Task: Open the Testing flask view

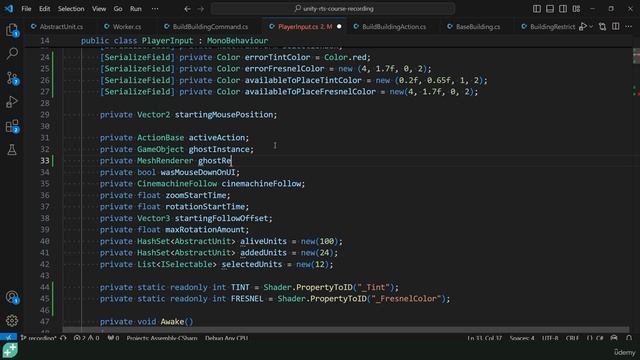Action: [x=12, y=149]
